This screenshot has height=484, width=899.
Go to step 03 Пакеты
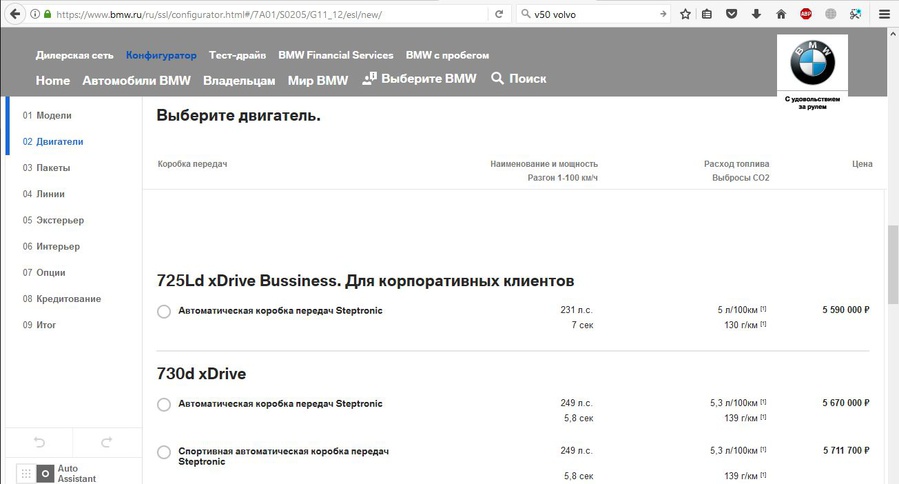(46, 168)
